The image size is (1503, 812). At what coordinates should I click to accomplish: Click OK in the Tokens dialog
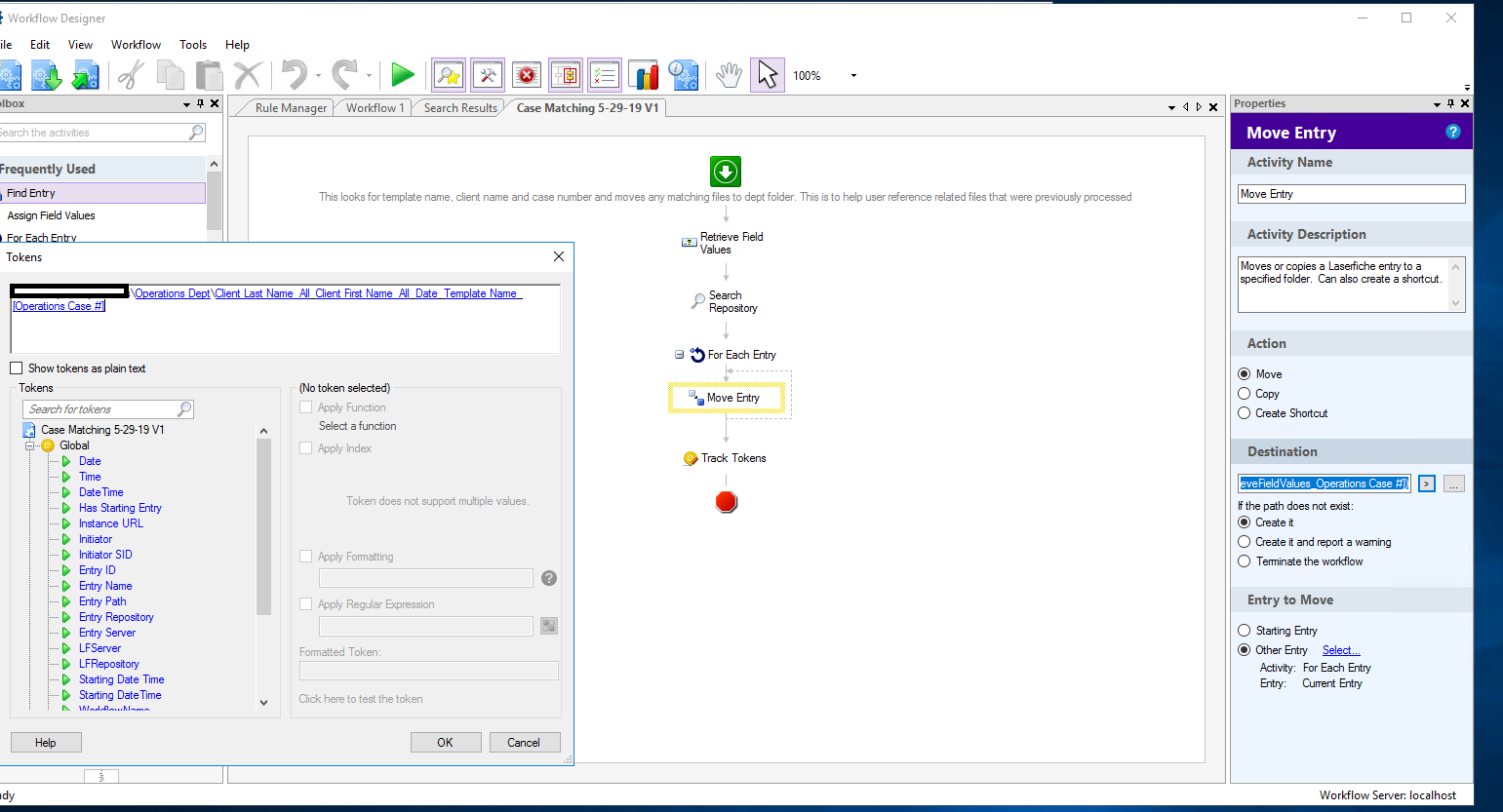(445, 743)
